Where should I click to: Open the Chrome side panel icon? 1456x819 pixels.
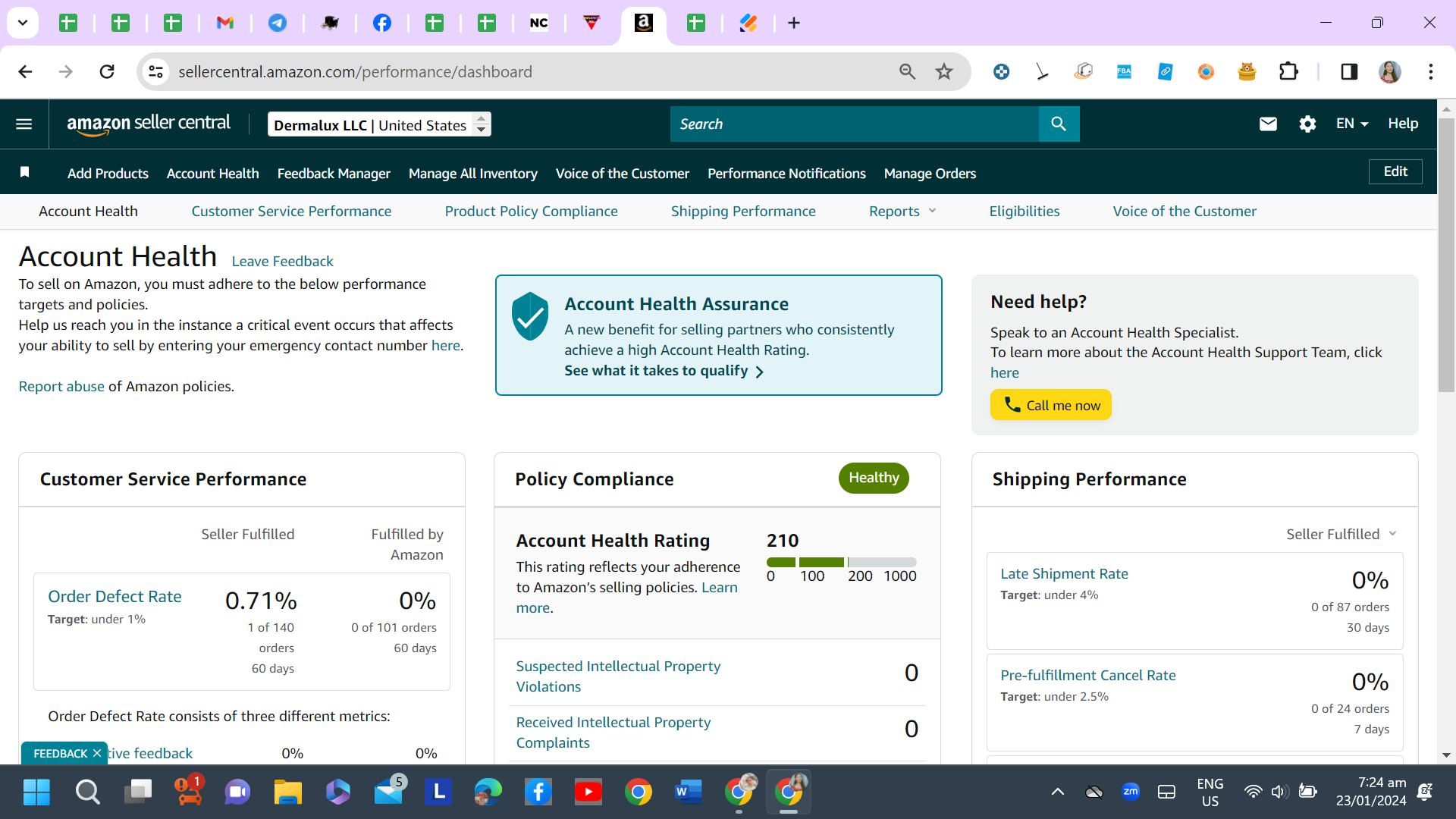click(x=1349, y=71)
